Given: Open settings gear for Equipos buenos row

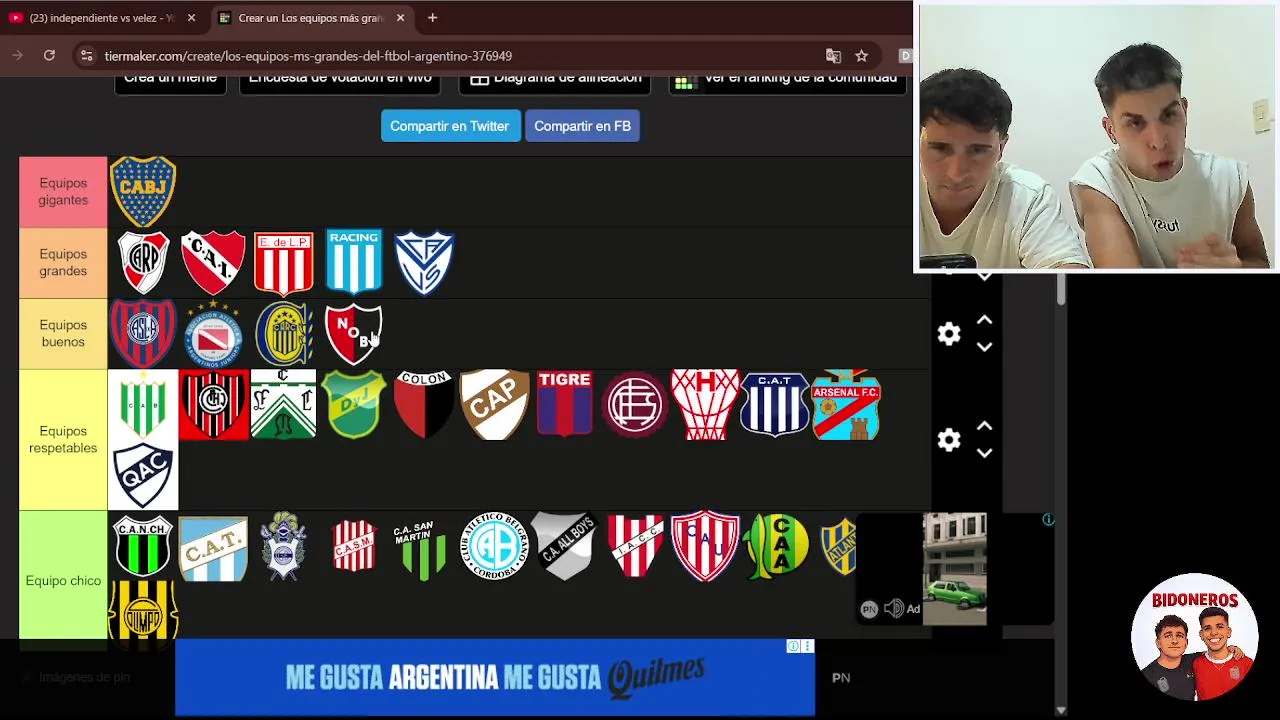Looking at the screenshot, I should 949,334.
